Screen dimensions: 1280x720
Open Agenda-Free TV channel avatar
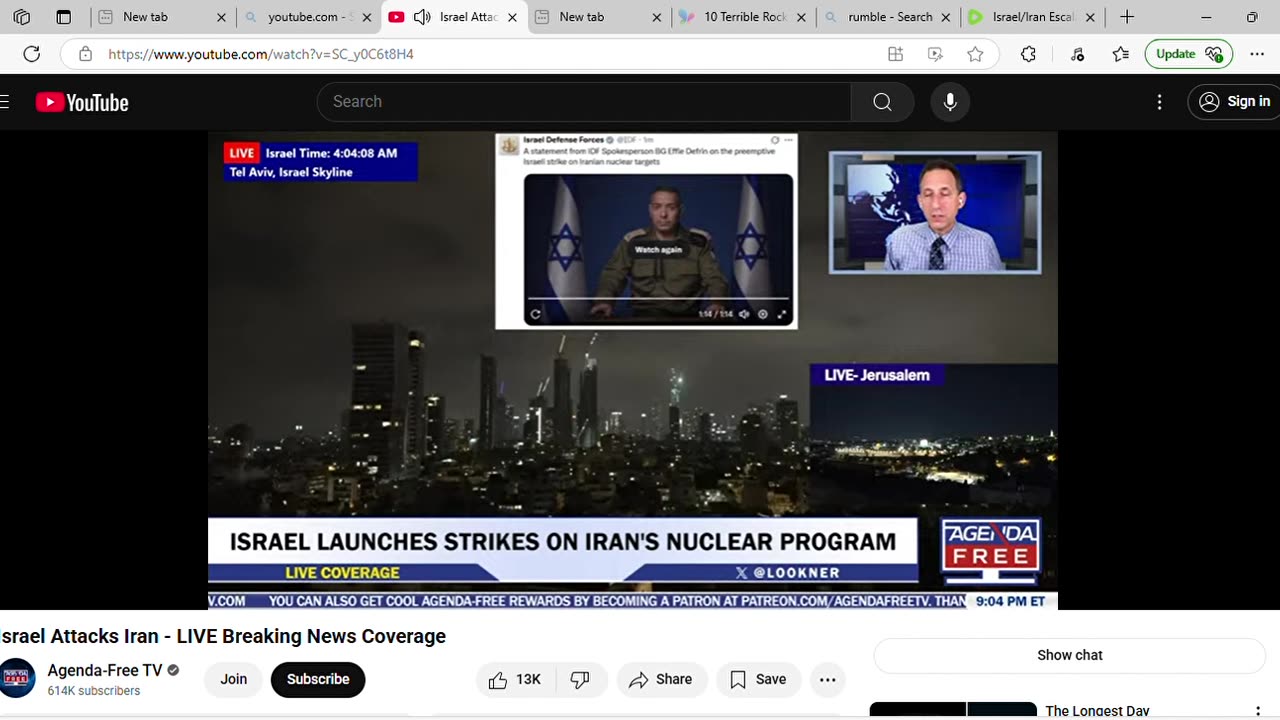click(17, 679)
